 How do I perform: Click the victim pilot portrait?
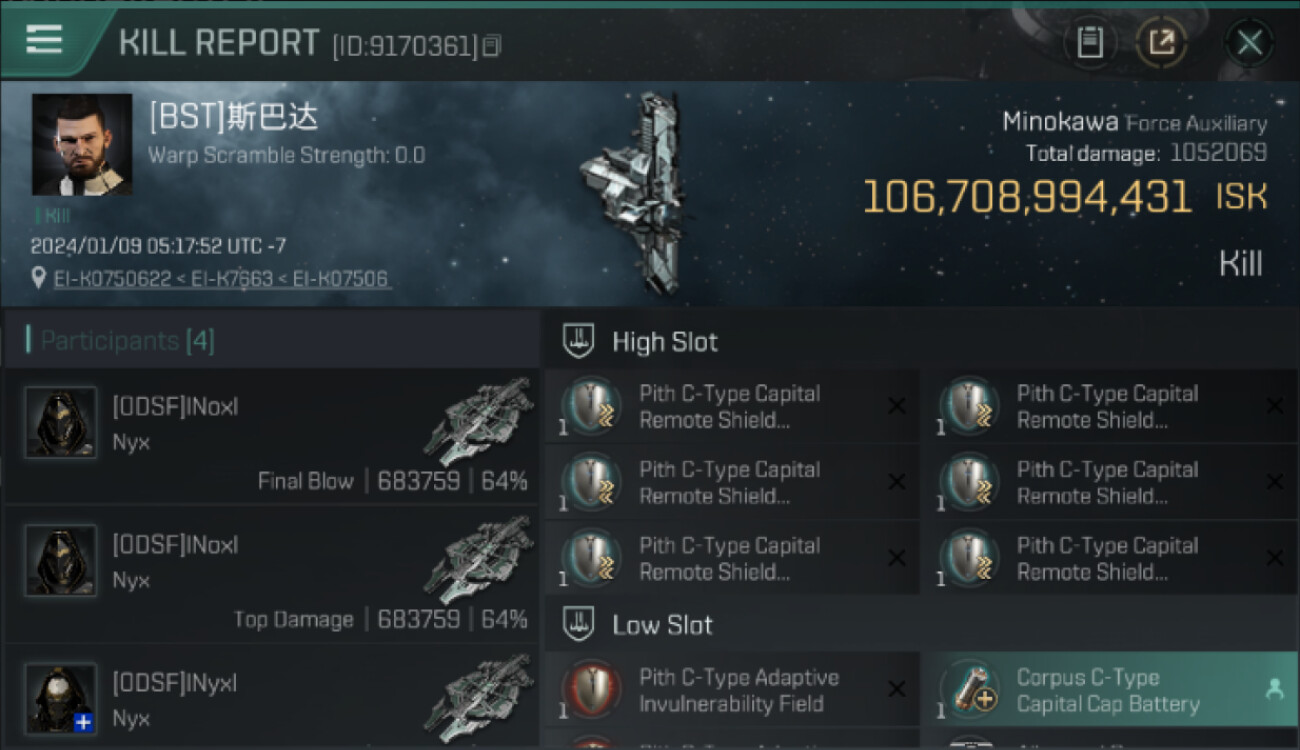pyautogui.click(x=82, y=144)
